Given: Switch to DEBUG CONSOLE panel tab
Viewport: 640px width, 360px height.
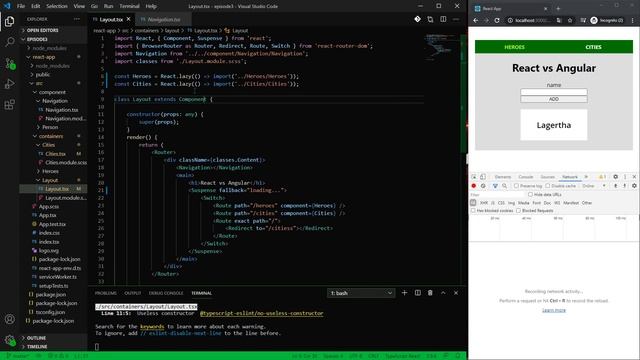Looking at the screenshot, I should point(166,293).
